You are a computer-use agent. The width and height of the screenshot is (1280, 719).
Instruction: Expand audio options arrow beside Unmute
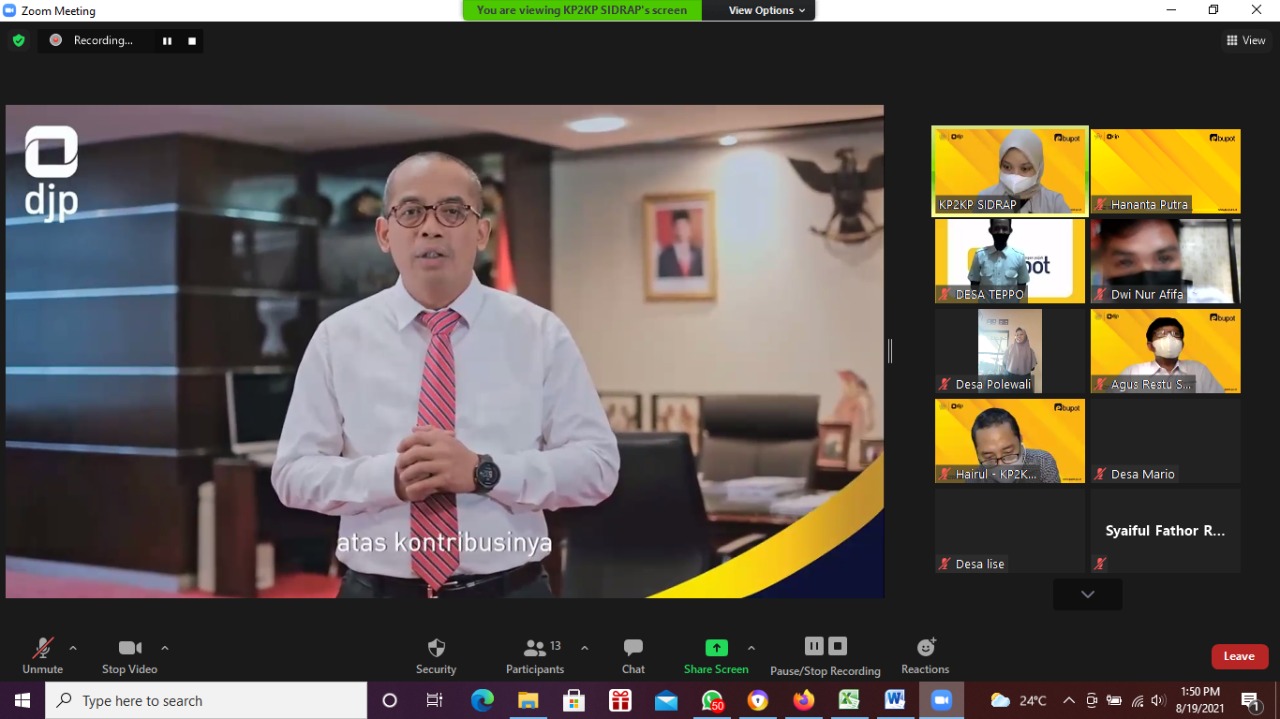click(x=73, y=648)
